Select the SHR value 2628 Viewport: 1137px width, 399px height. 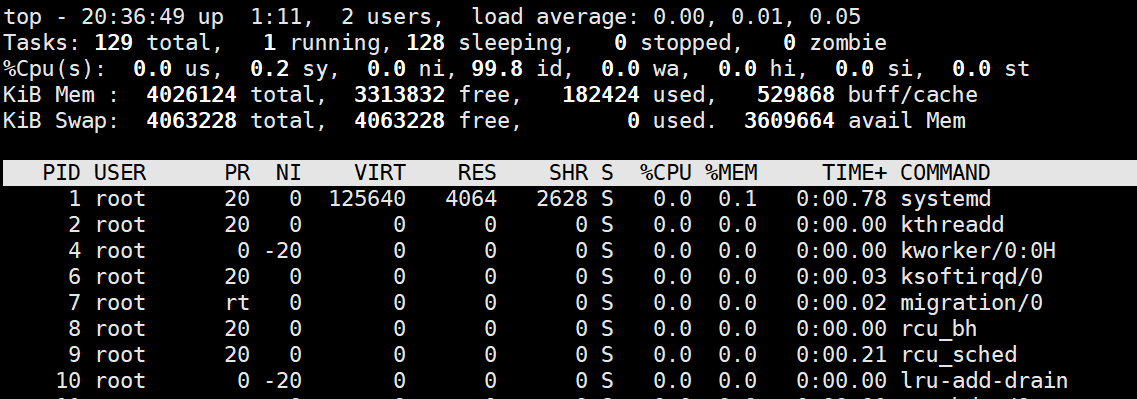click(562, 199)
